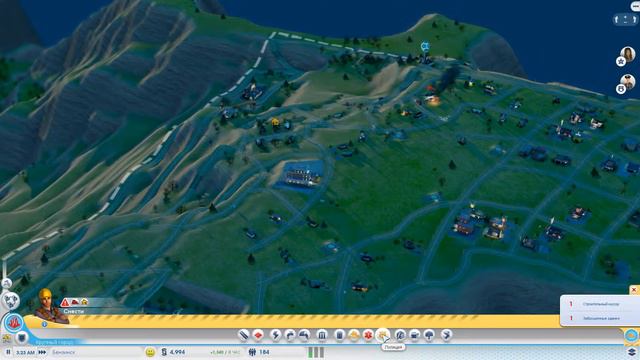Open the Sewage menu icon
The width and height of the screenshot is (640, 360).
coord(304,336)
